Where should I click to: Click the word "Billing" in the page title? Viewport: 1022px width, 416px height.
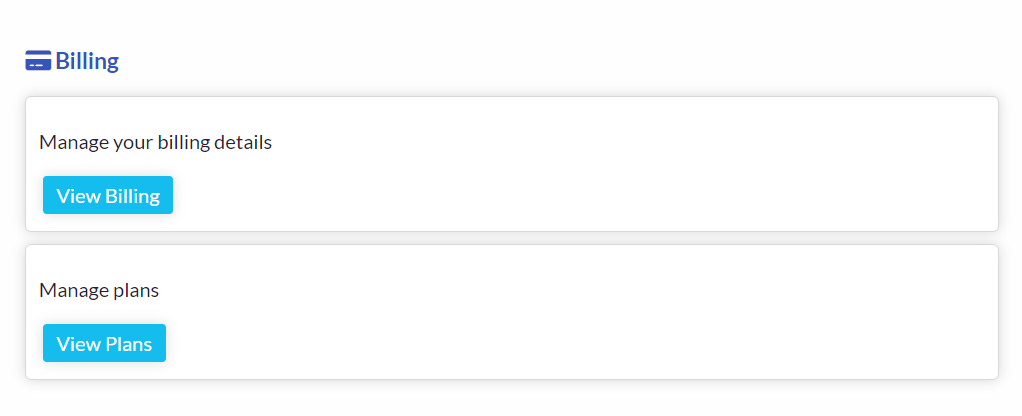coord(87,61)
